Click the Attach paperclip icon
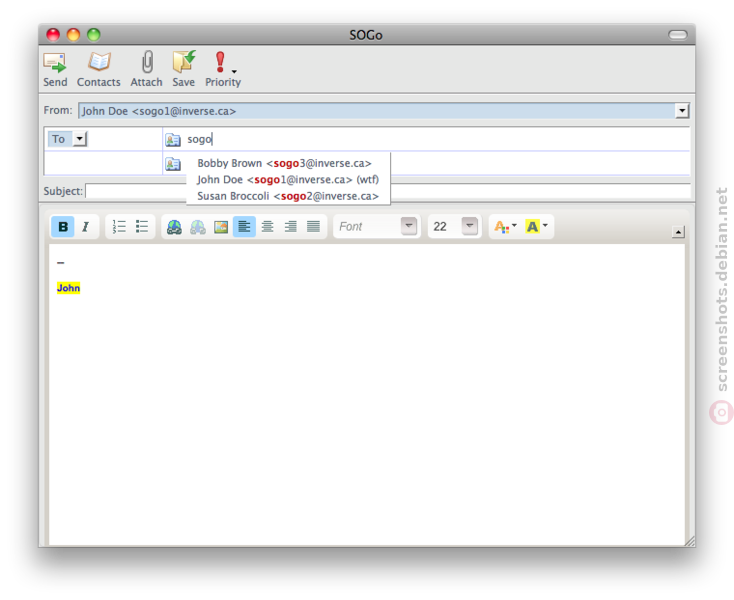The image size is (734, 600). click(x=147, y=70)
